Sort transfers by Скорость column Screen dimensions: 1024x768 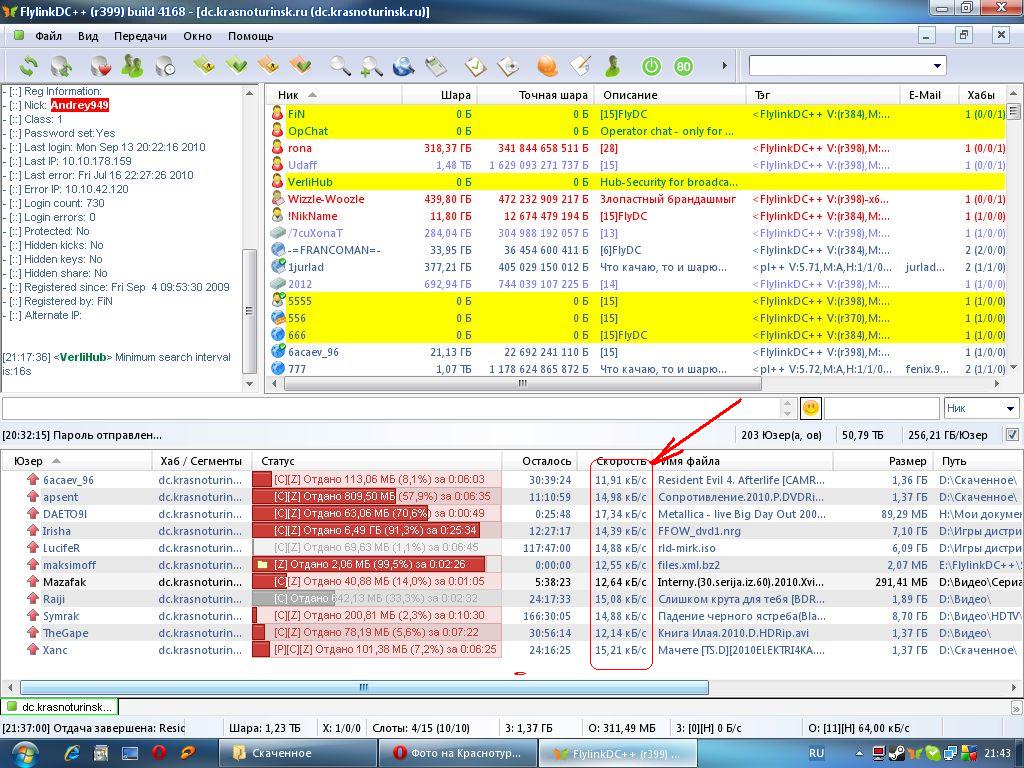[x=615, y=461]
